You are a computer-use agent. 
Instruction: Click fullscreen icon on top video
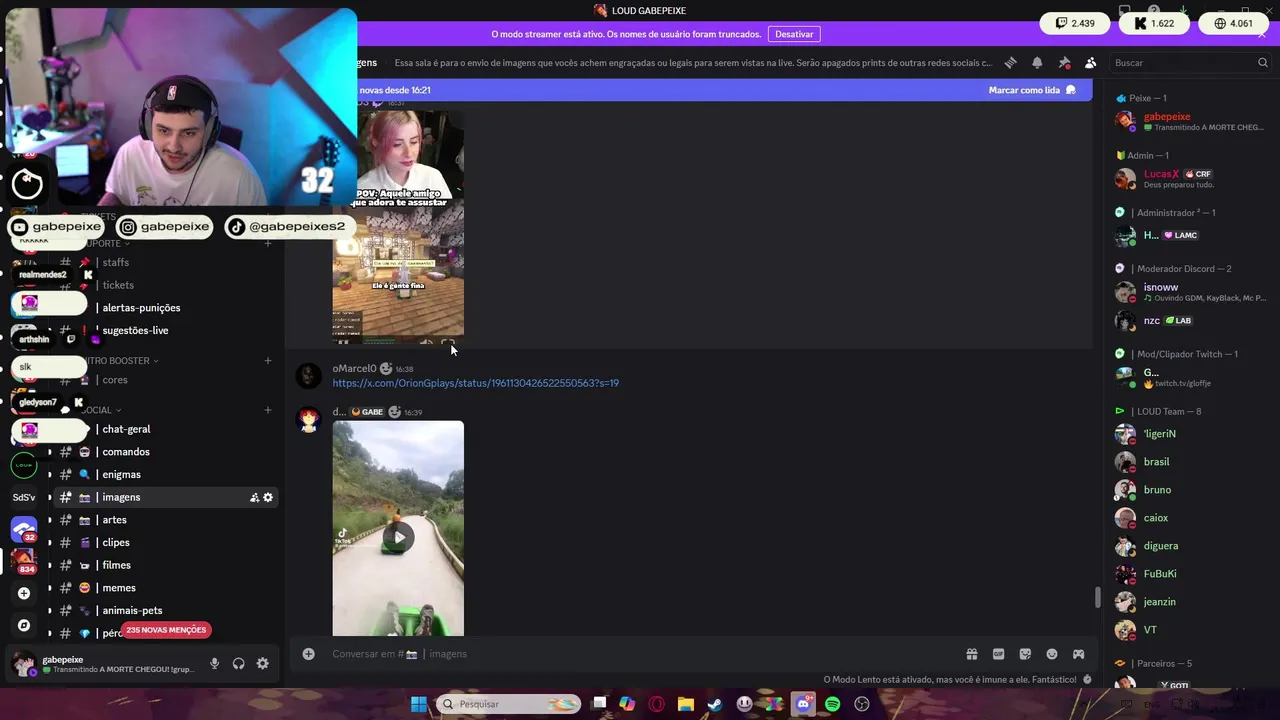447,342
